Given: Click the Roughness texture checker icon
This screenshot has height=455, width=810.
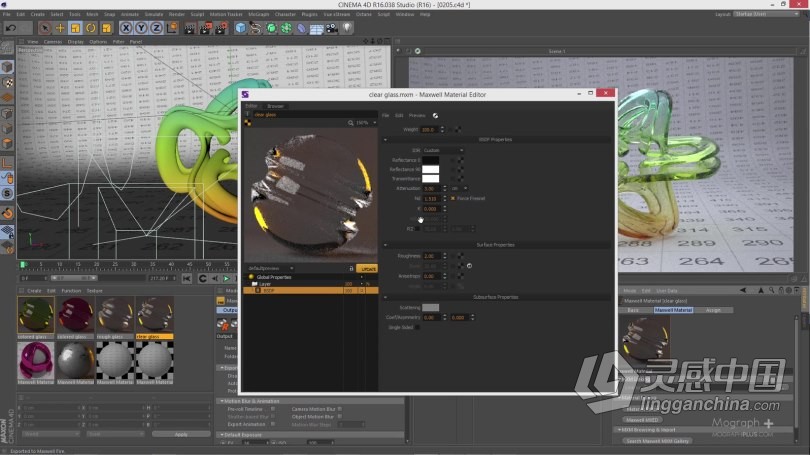Looking at the screenshot, I should click(460, 256).
